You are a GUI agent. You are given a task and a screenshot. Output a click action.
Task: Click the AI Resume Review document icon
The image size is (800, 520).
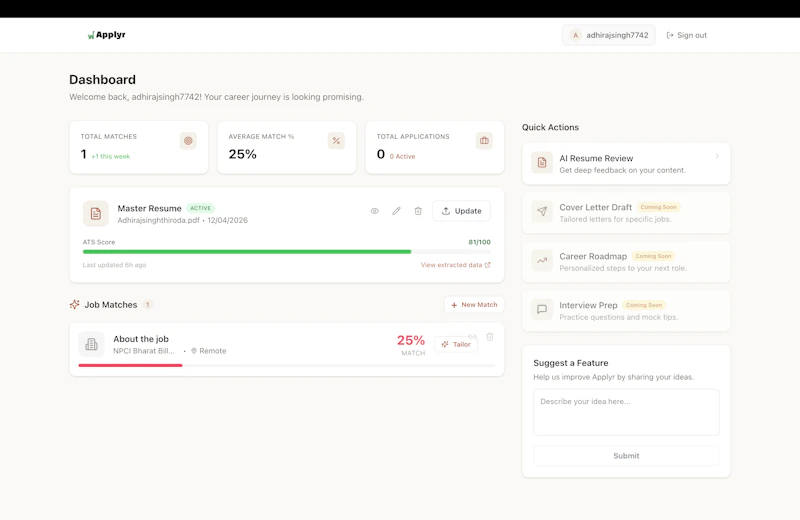coord(542,163)
